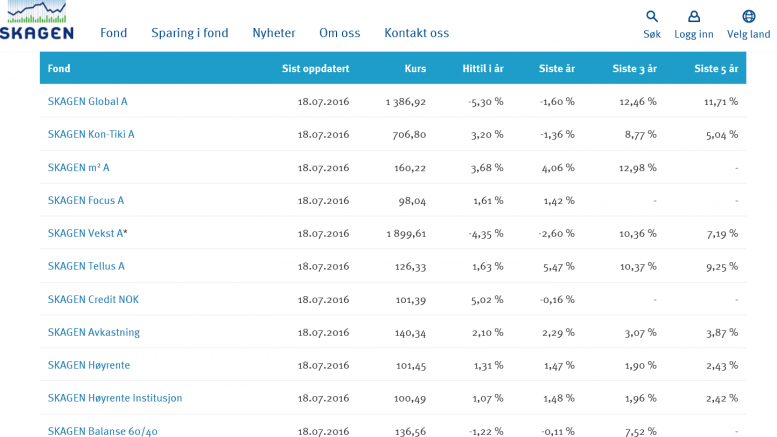The width and height of the screenshot is (777, 437).
Task: Open SKAGEN Høyrente Institusjon fund
Action: [115, 398]
